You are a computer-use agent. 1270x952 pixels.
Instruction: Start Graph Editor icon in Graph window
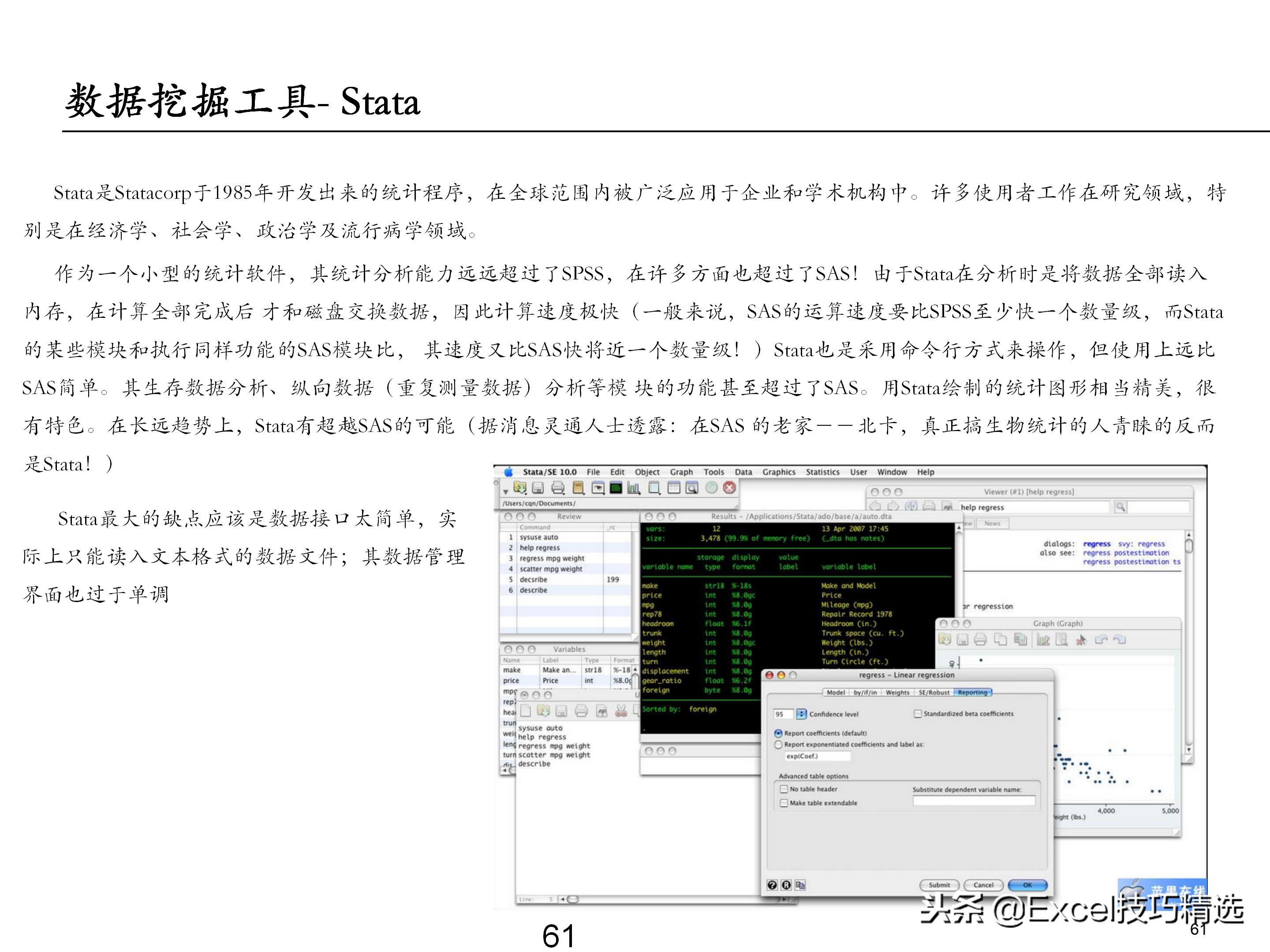[x=1043, y=640]
